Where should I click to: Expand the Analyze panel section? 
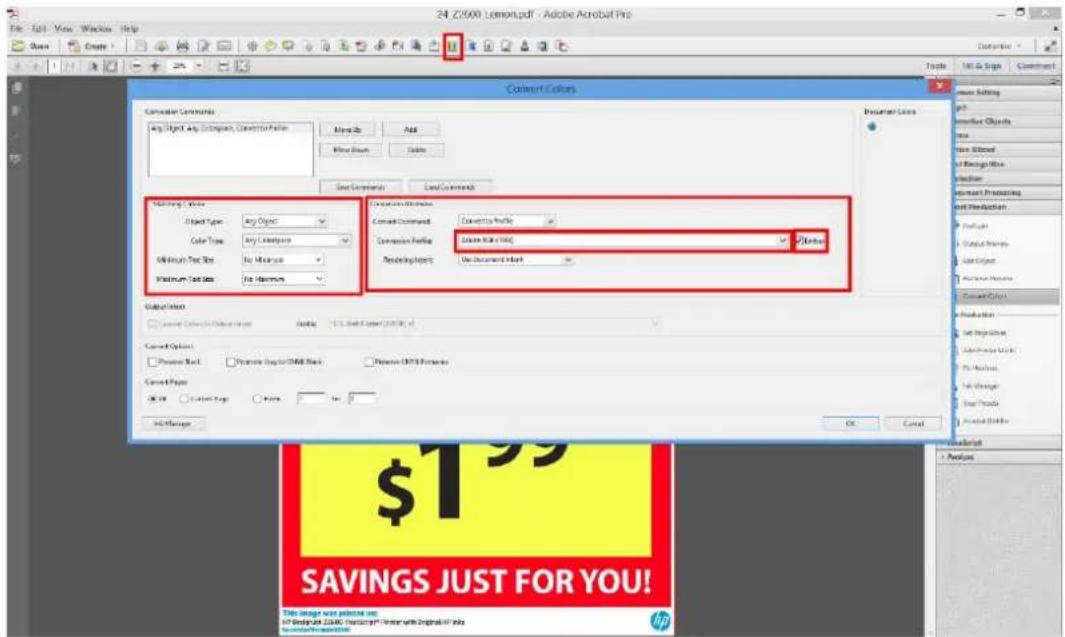960,457
